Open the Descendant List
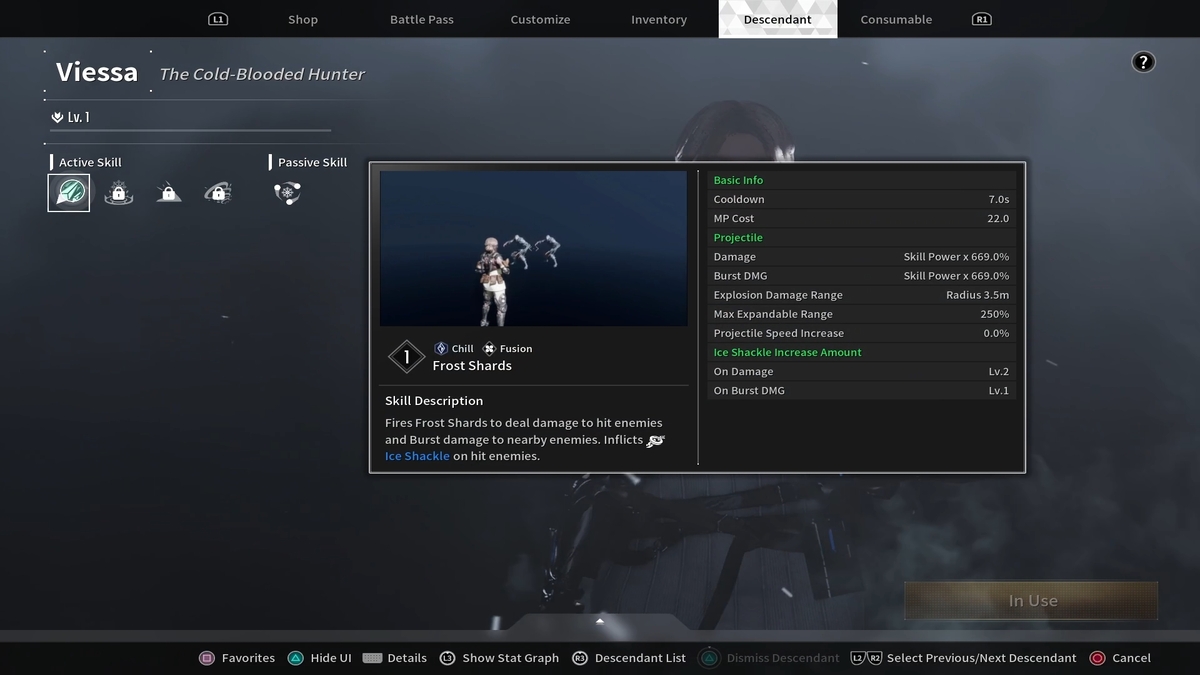 (629, 658)
